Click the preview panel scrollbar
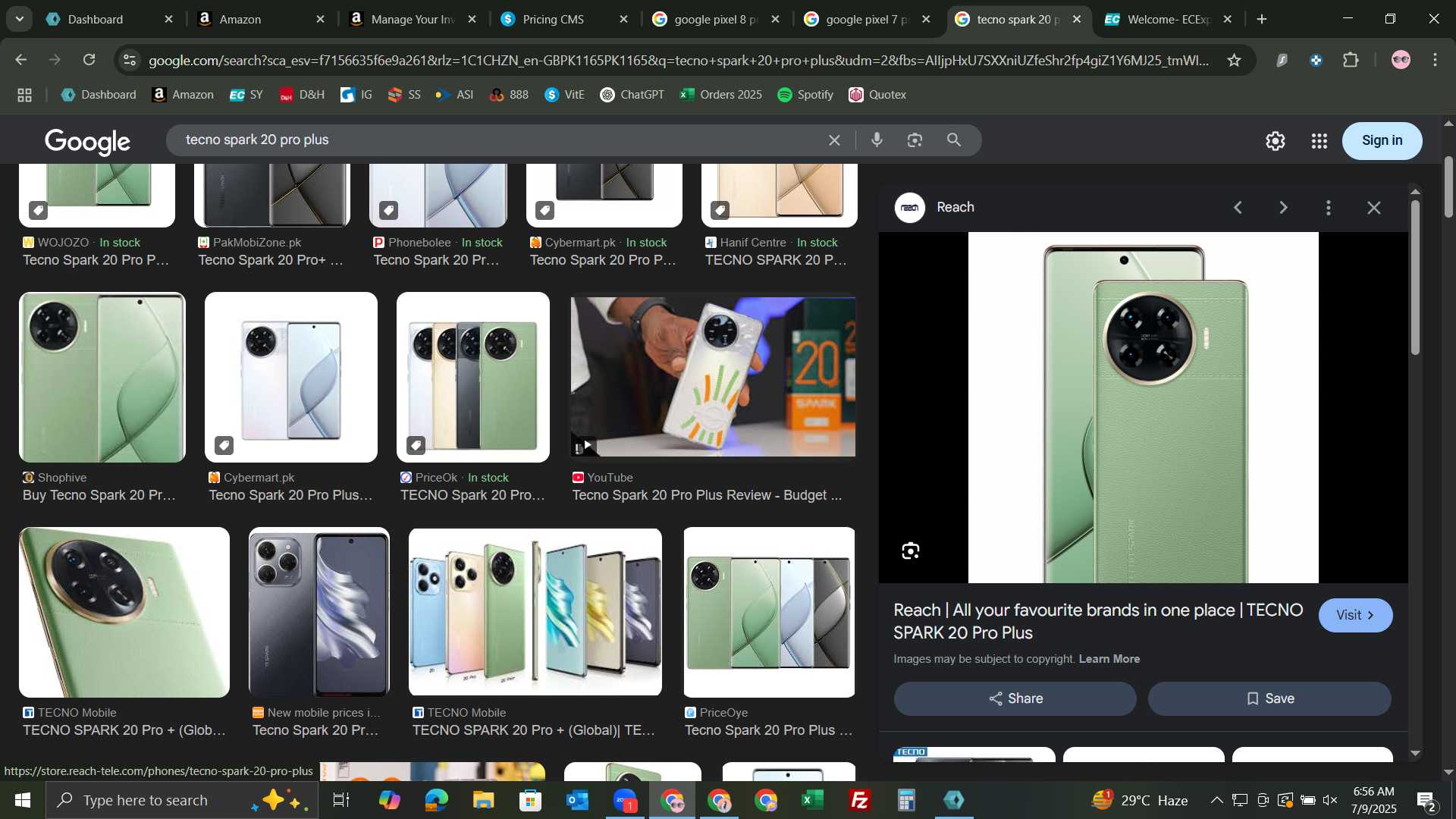The height and width of the screenshot is (819, 1456). pos(1414,278)
